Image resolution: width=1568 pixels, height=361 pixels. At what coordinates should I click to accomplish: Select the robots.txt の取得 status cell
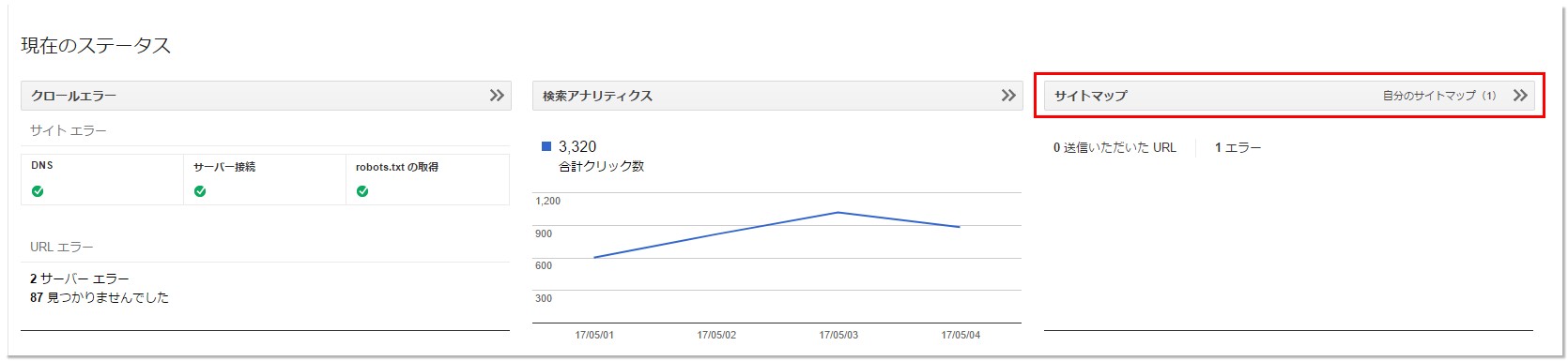427,179
